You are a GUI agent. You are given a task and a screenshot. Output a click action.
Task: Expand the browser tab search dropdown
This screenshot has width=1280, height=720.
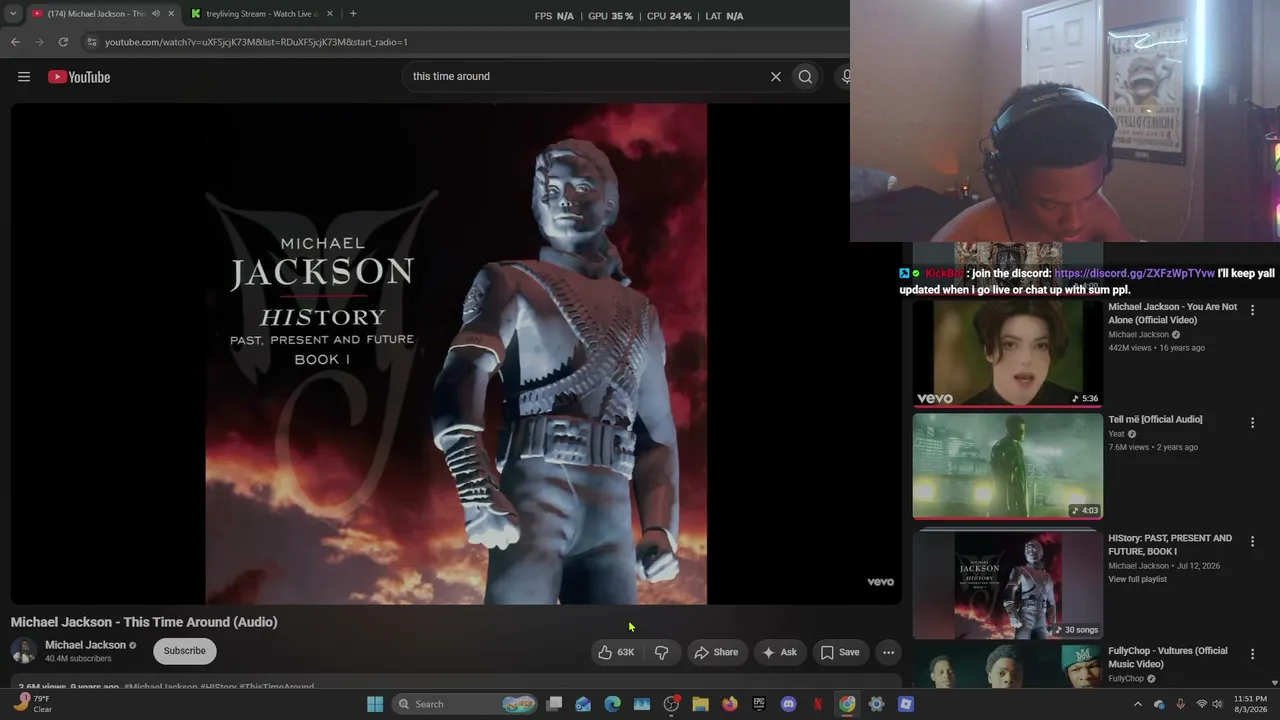click(x=13, y=14)
